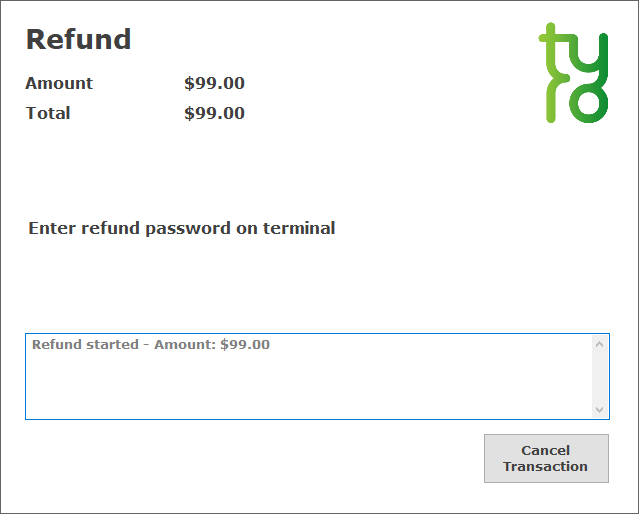
Task: Click the word 'Amount:' in the log
Action: [x=185, y=344]
